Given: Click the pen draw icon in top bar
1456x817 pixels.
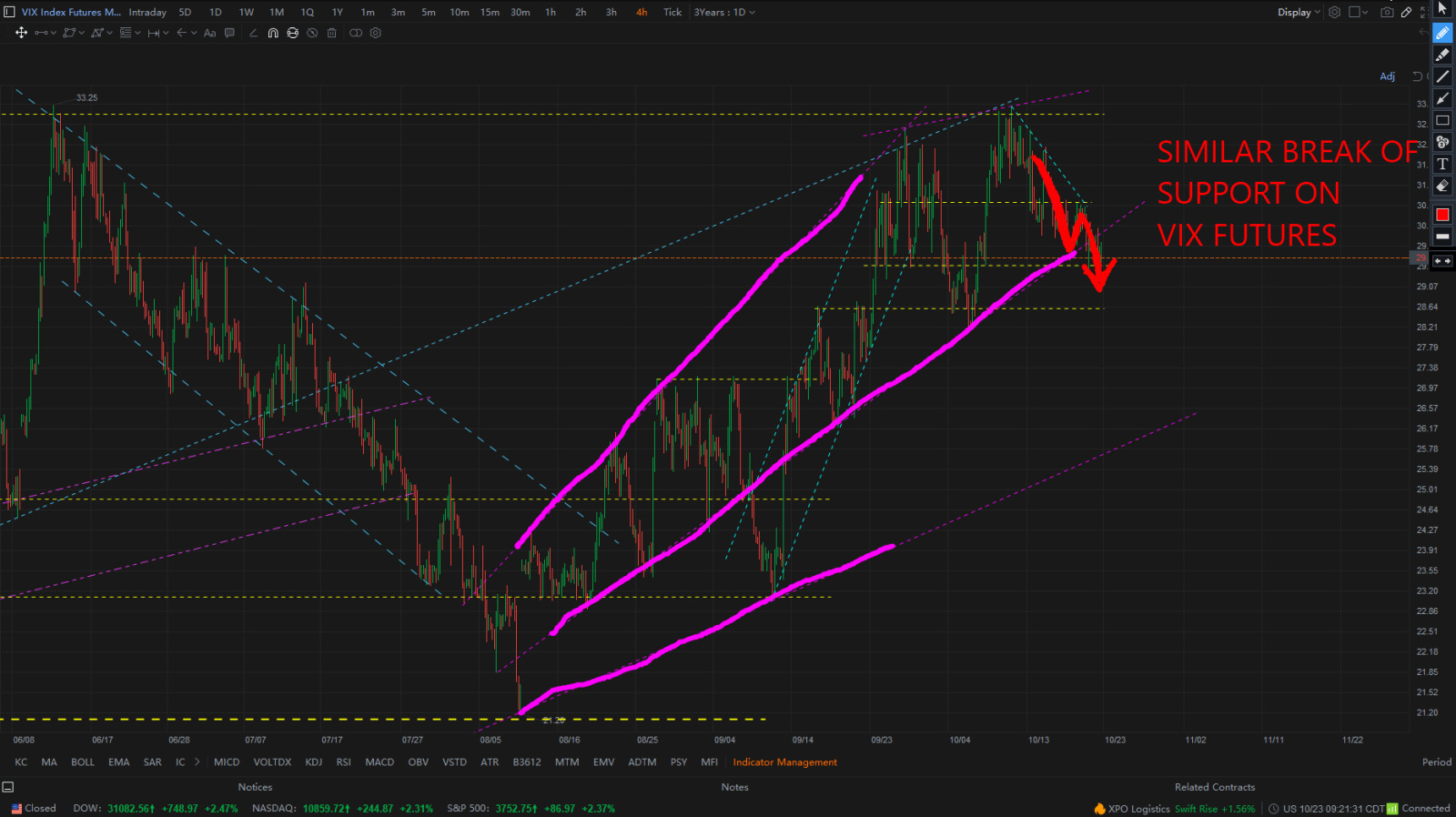Looking at the screenshot, I should pyautogui.click(x=1406, y=12).
